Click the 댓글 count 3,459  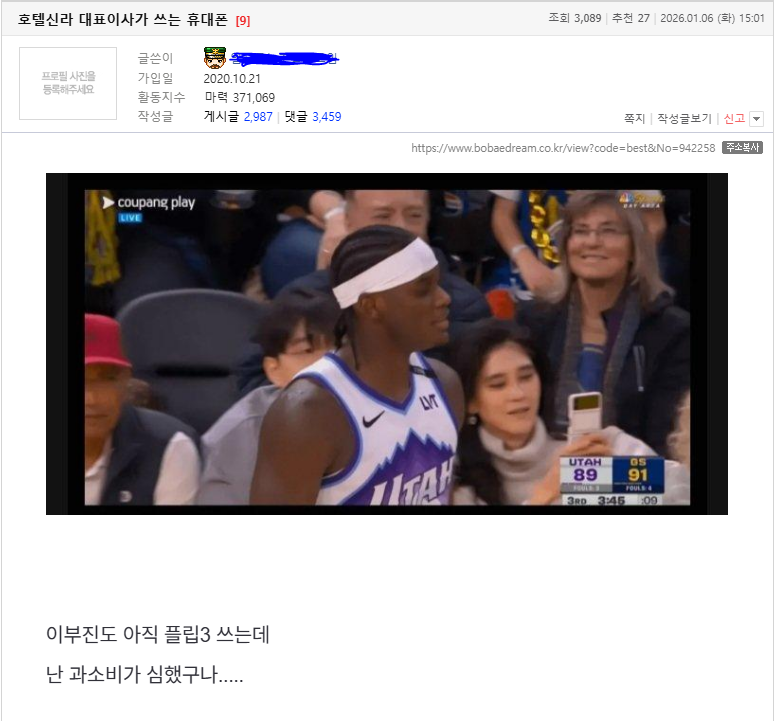(327, 117)
